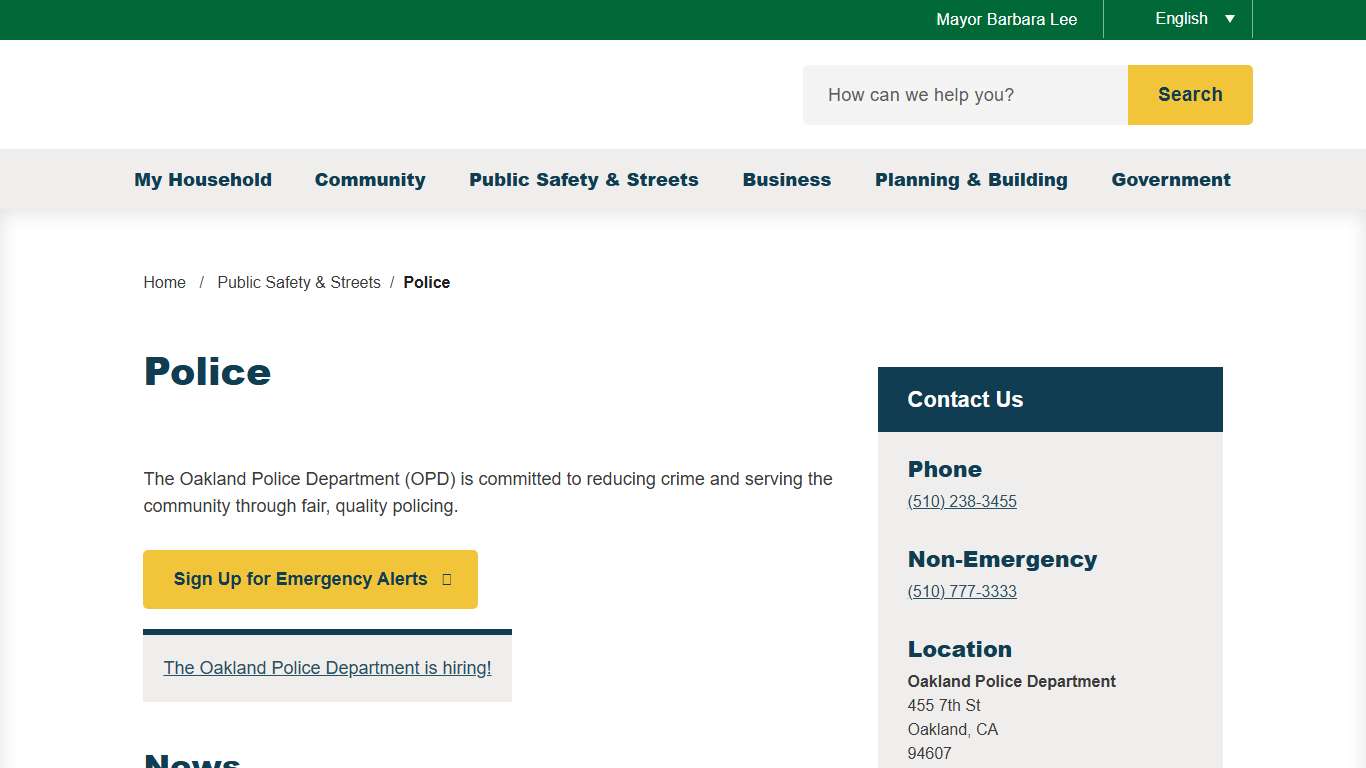This screenshot has width=1366, height=768.
Task: Click the Police breadcrumb item
Action: tap(427, 283)
